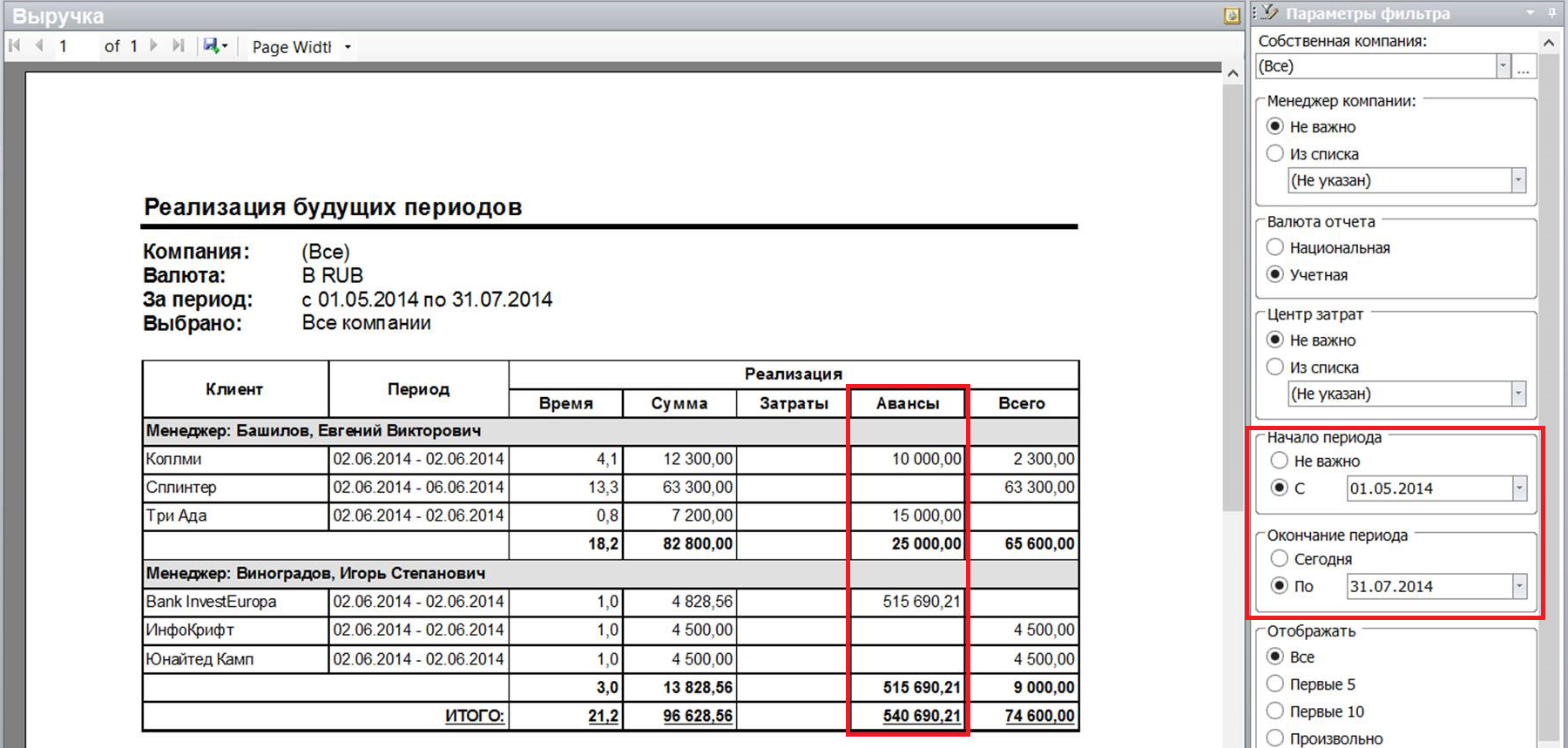Select Не важно under Центр затрат
The height and width of the screenshot is (748, 1568).
coord(1275,340)
